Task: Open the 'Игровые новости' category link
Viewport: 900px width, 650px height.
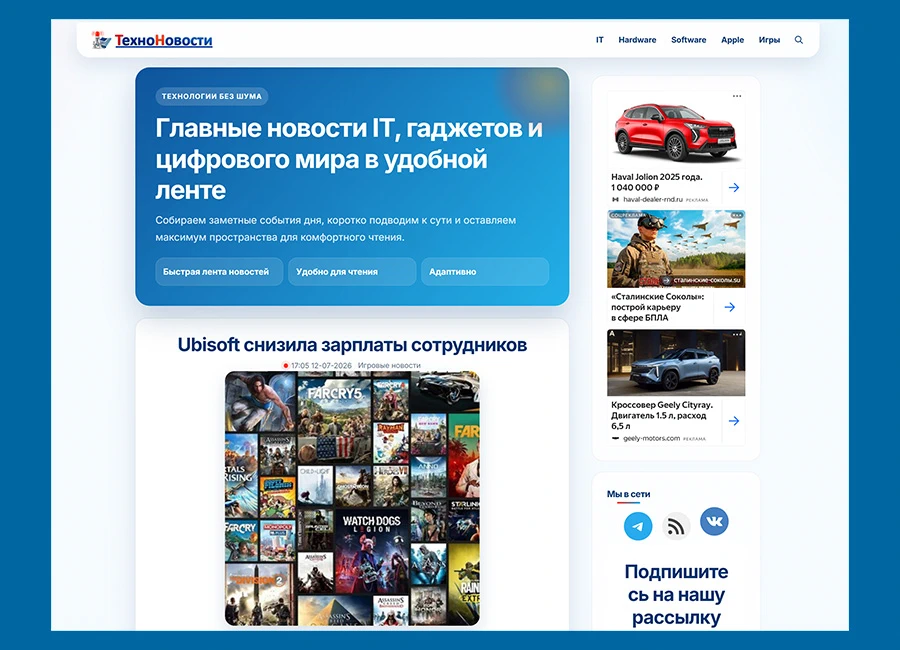Action: 389,365
